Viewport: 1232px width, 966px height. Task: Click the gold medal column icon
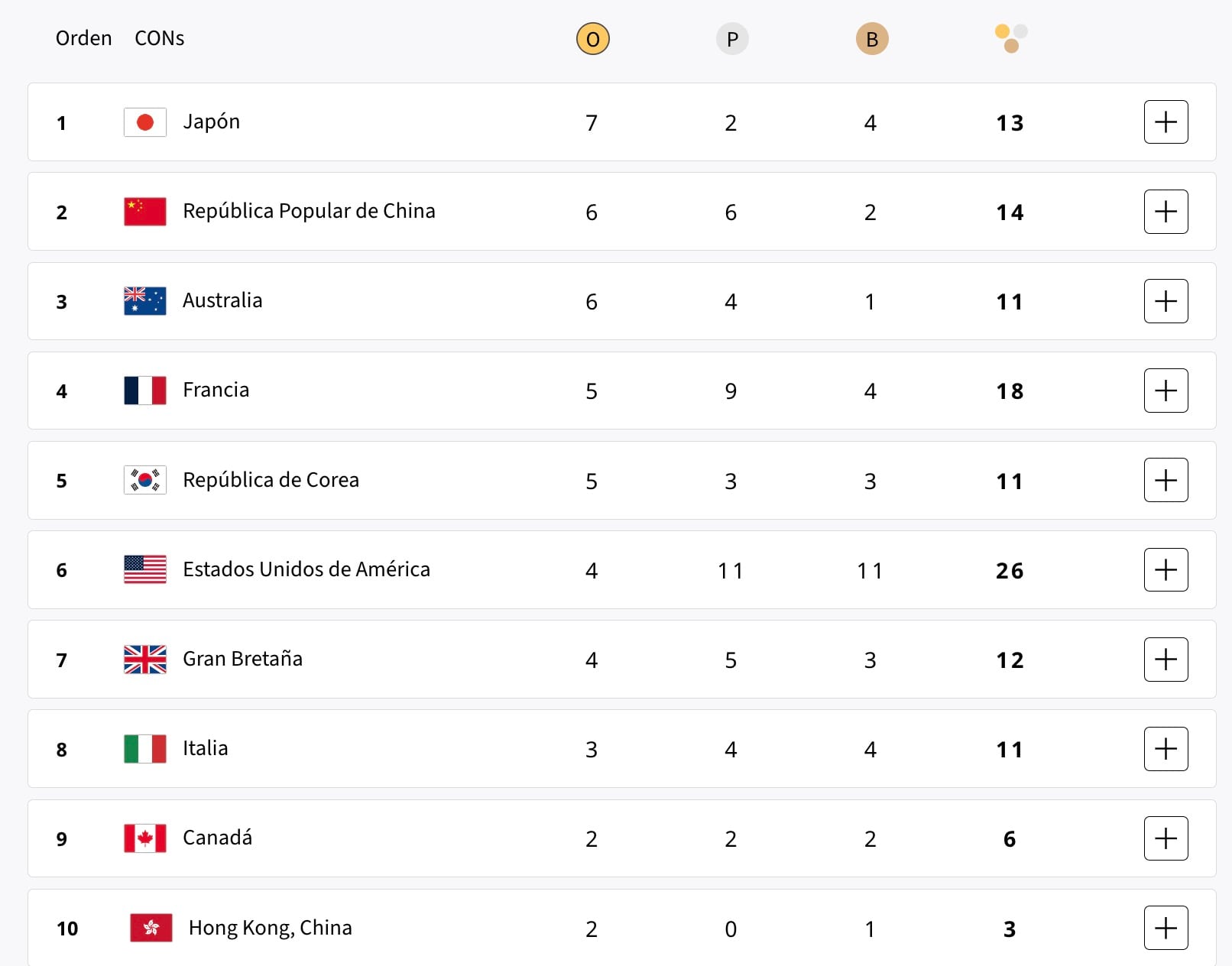(592, 39)
